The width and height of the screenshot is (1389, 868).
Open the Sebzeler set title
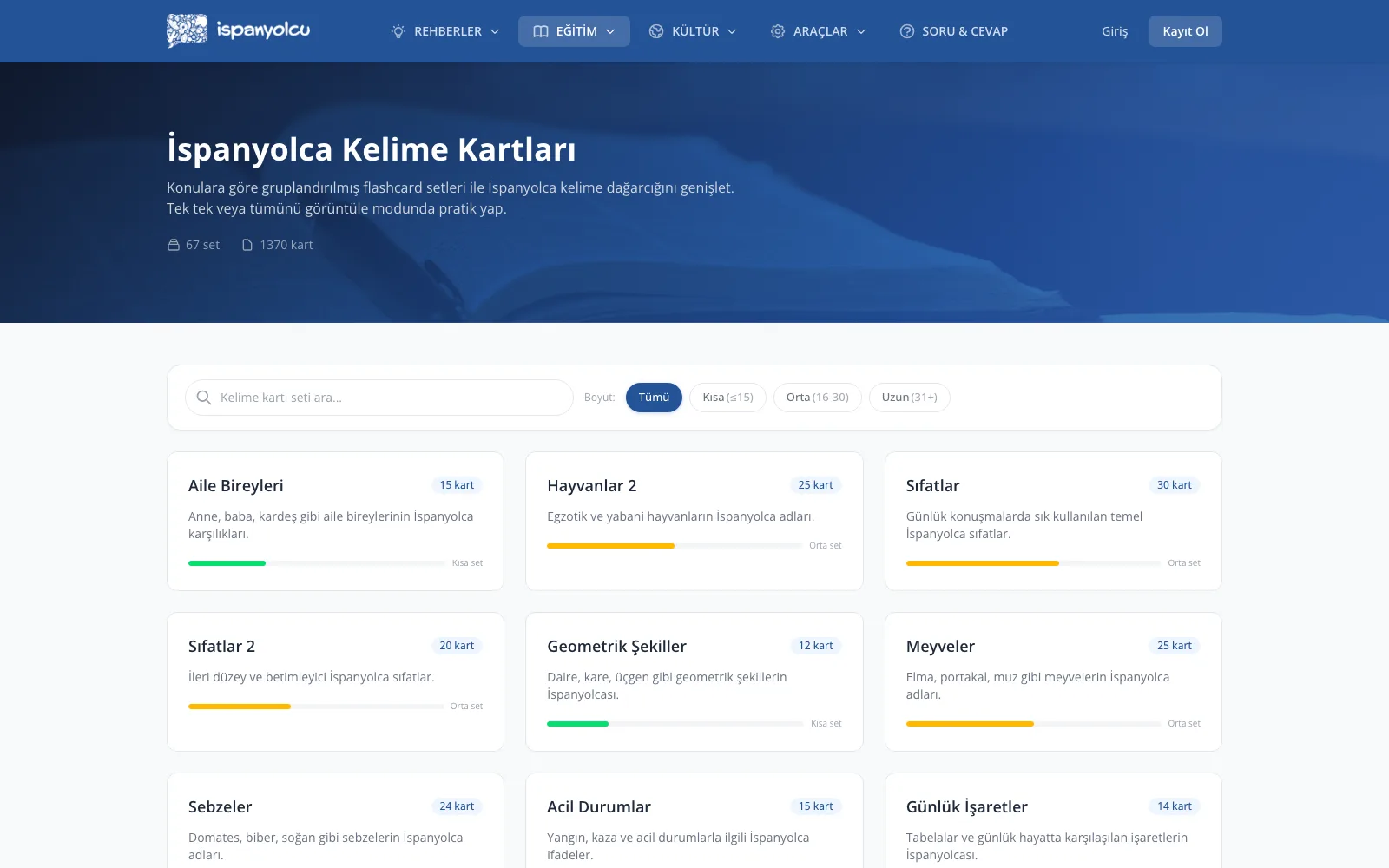click(220, 807)
